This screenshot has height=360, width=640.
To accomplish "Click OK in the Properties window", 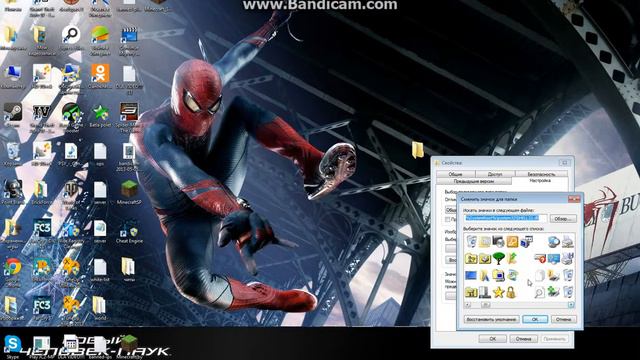I will [492, 338].
